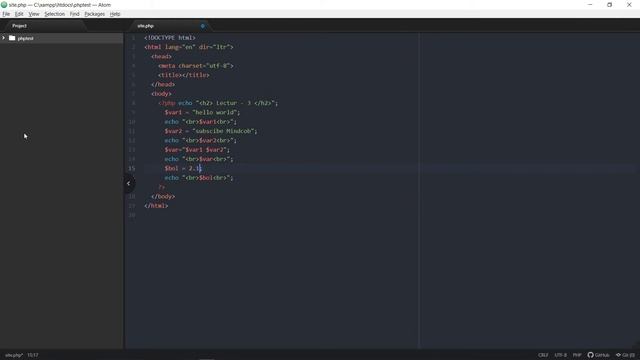
Task: Change line ending CRLF in status bar
Action: 543,355
